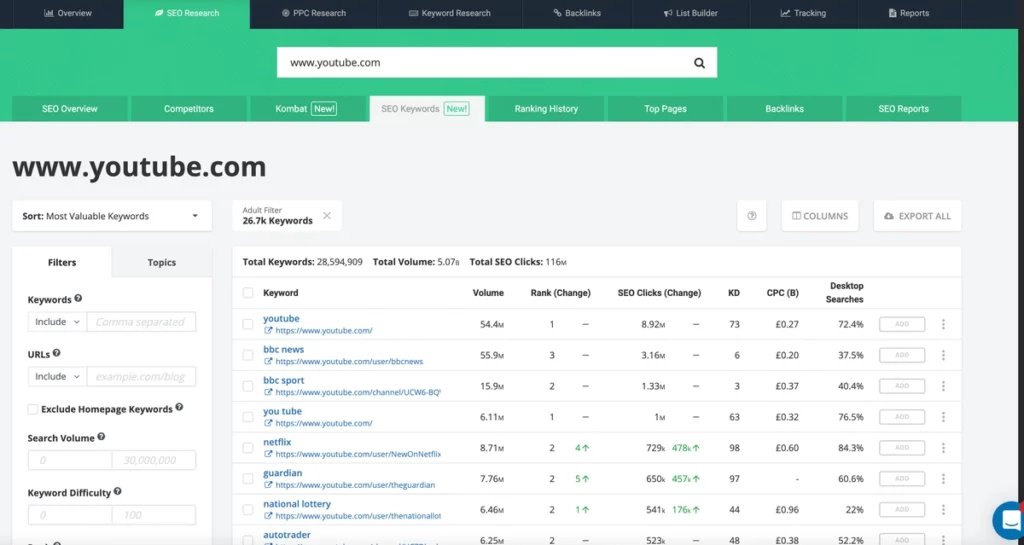Click Keyword Difficulty maximum 100 input
Viewport: 1024px width, 545px height.
(x=153, y=515)
